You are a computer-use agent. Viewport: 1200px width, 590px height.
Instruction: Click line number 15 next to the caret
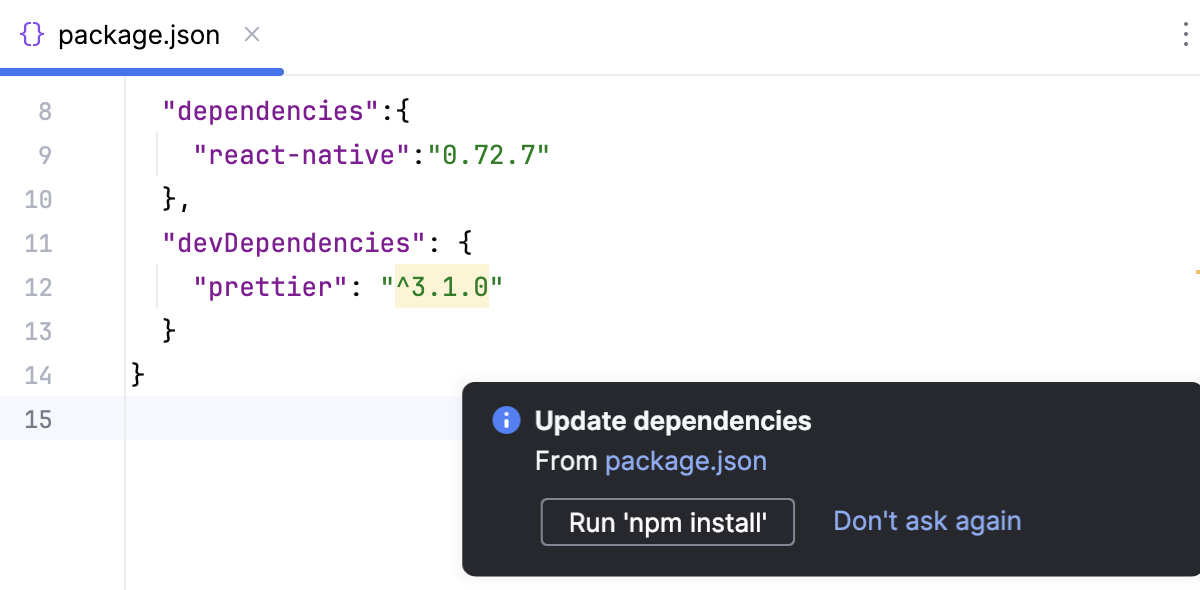[38, 419]
